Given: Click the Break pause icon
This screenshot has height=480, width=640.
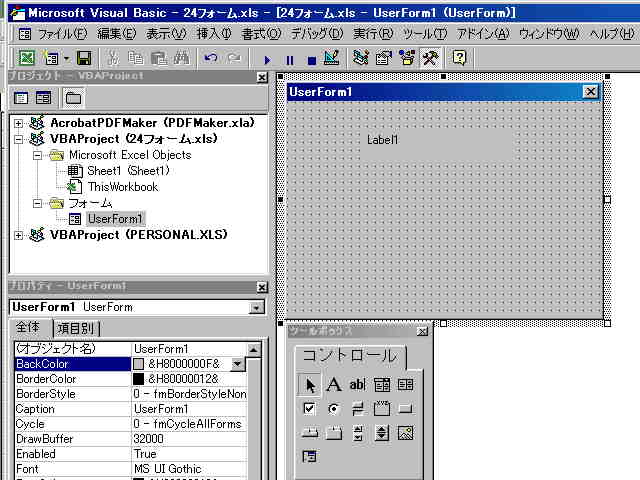Looking at the screenshot, I should [290, 60].
